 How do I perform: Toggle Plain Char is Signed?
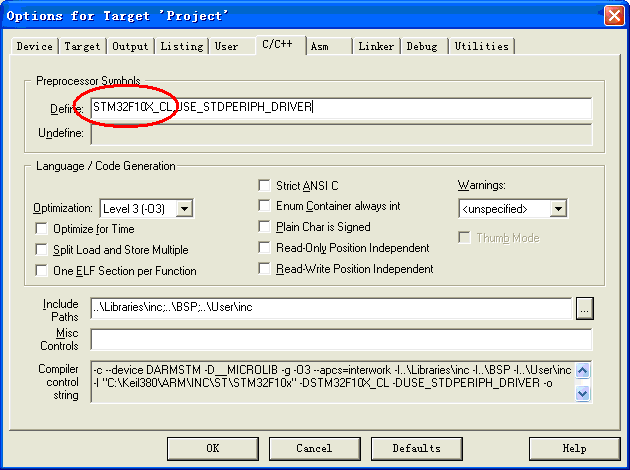click(265, 227)
